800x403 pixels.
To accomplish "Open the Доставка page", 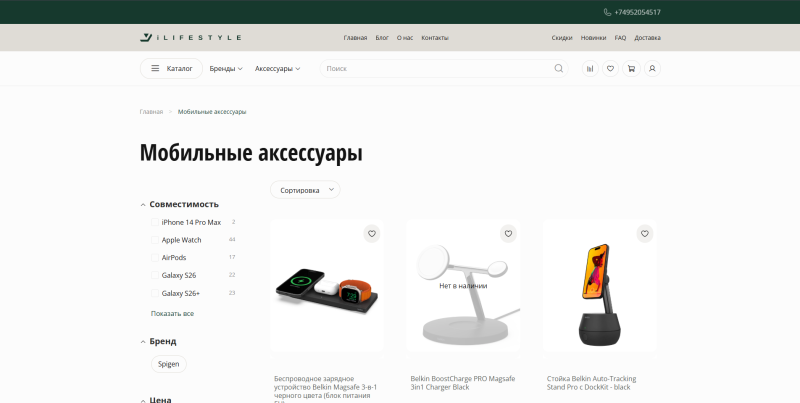I will [x=647, y=38].
